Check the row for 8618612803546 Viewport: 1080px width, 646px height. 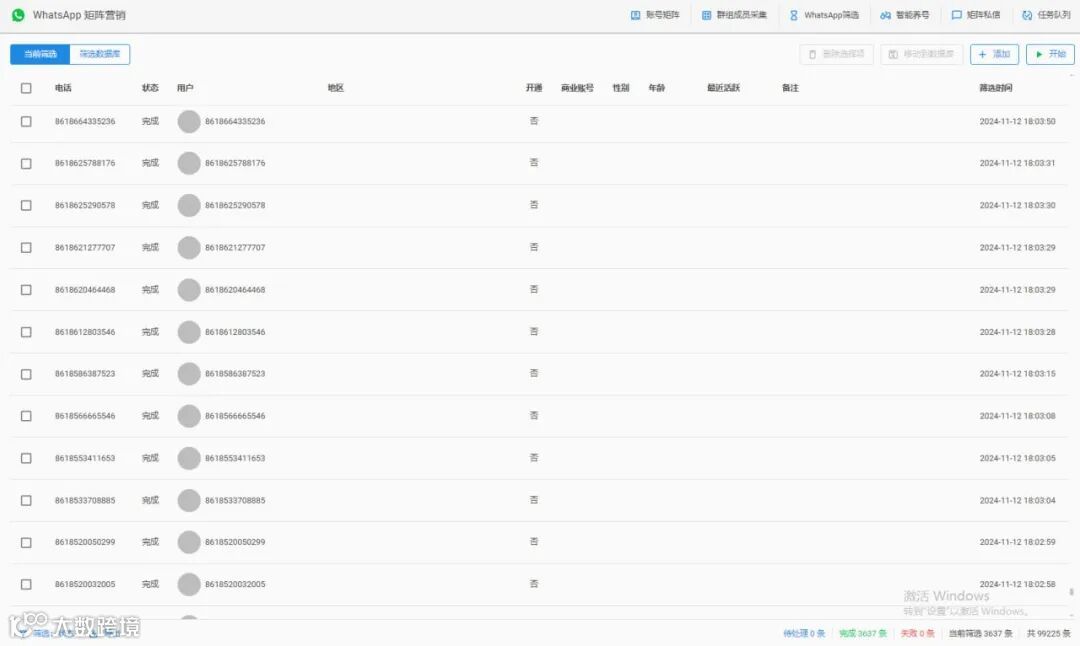[x=26, y=332]
